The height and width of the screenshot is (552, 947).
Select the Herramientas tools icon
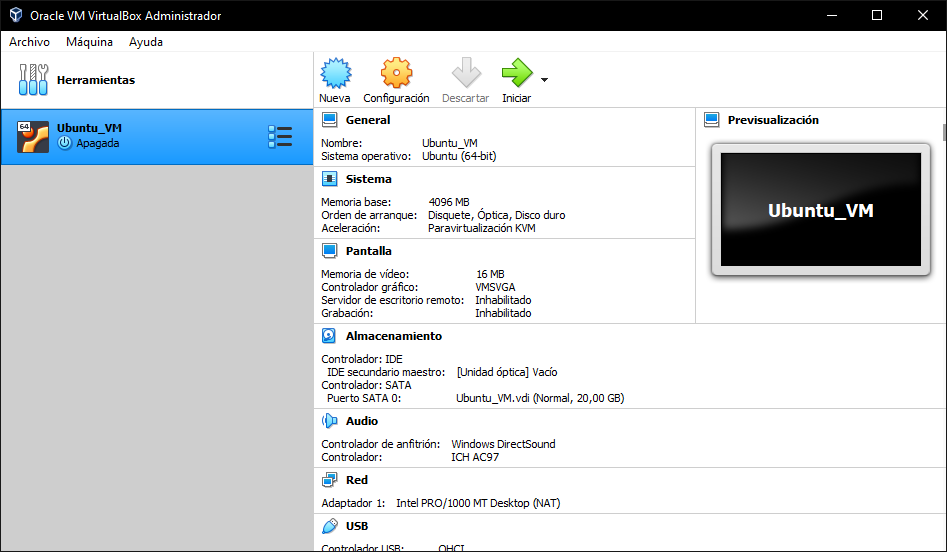[33, 80]
